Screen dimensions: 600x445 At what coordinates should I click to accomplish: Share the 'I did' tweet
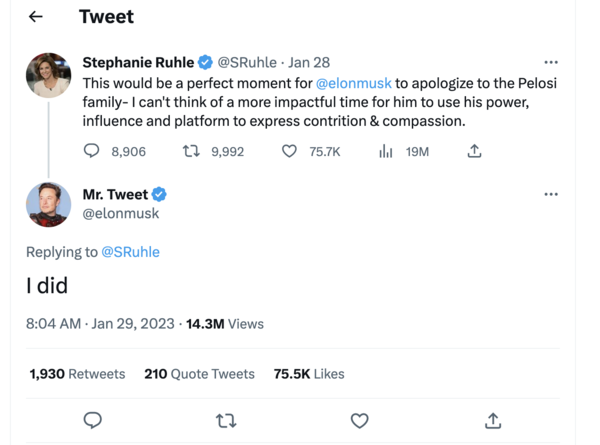coord(493,420)
